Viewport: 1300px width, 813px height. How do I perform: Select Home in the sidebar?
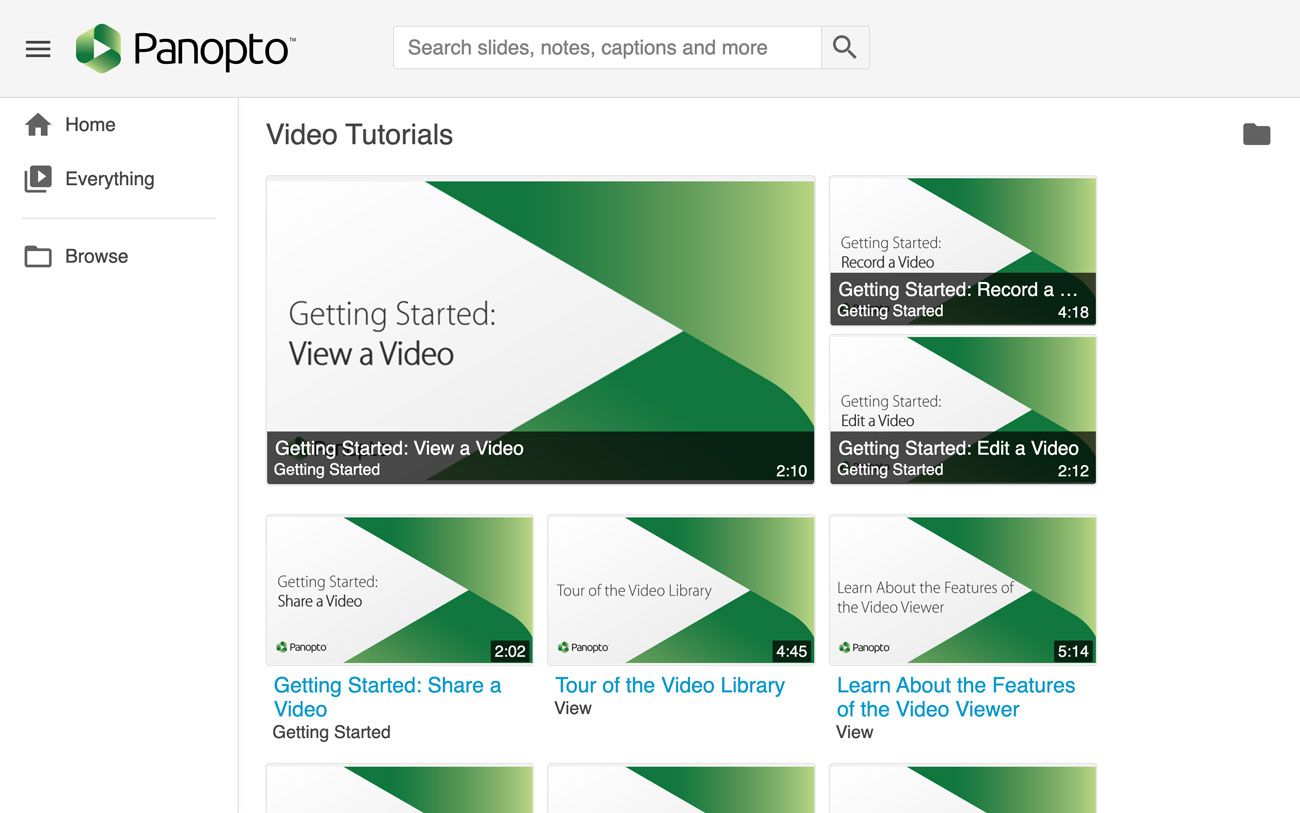[90, 125]
